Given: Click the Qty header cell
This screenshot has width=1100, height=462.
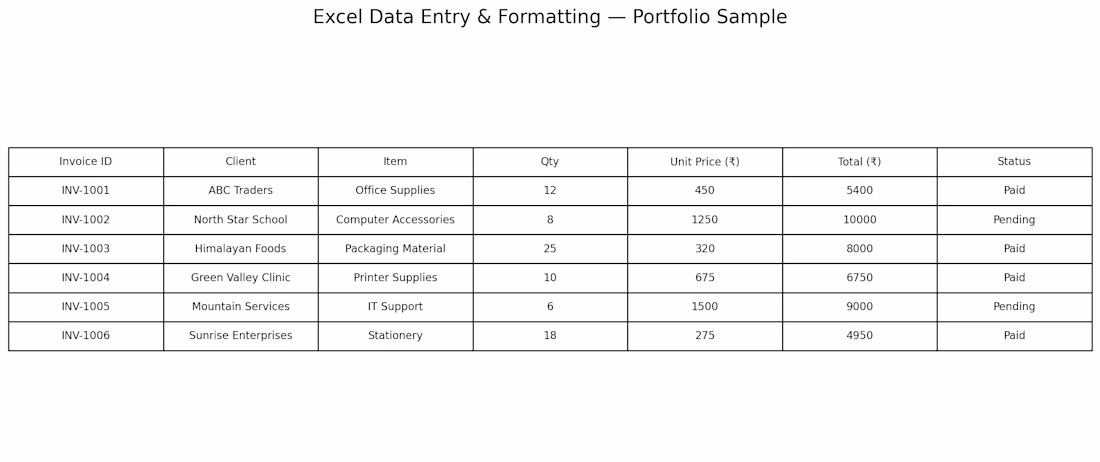Looking at the screenshot, I should click(x=550, y=162).
